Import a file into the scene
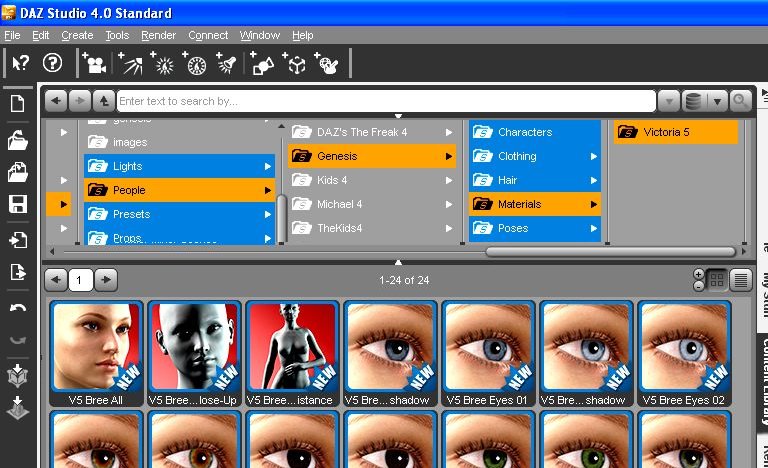 pos(18,240)
